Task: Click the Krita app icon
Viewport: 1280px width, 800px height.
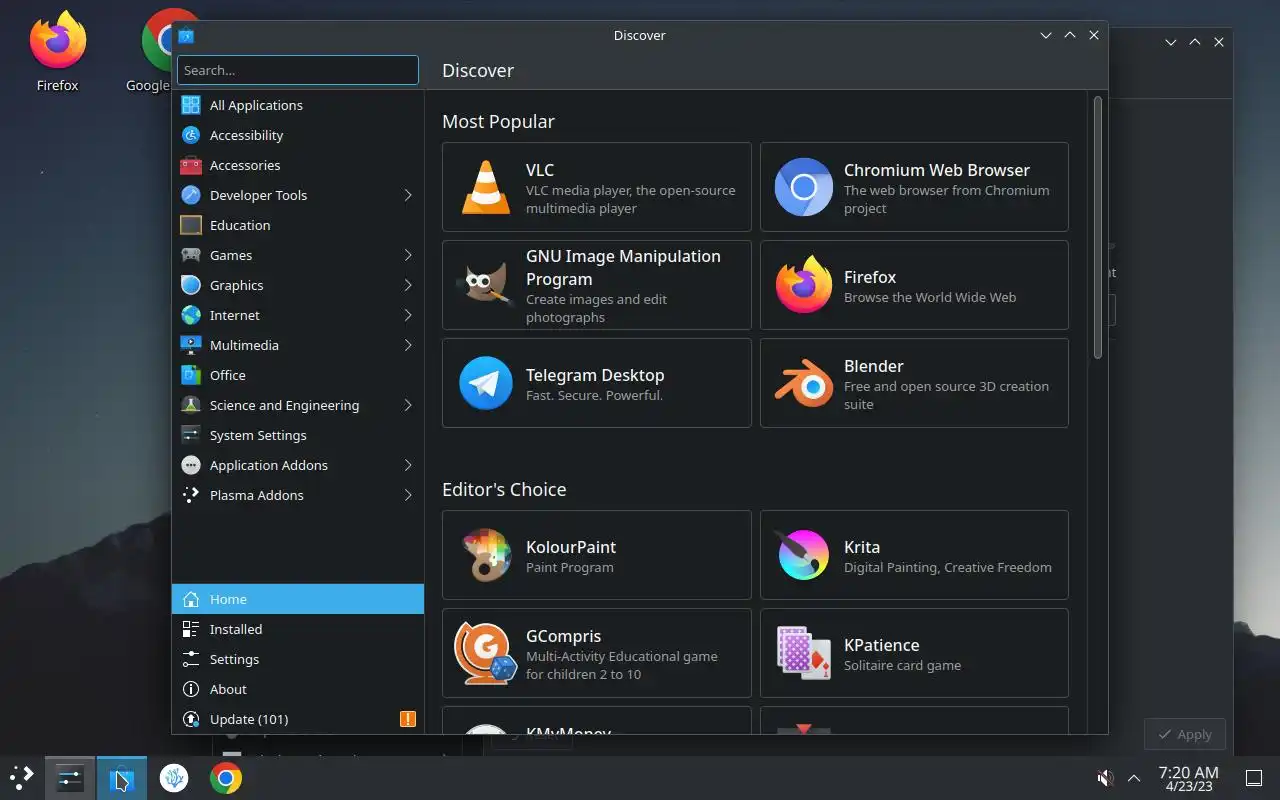Action: click(x=803, y=555)
